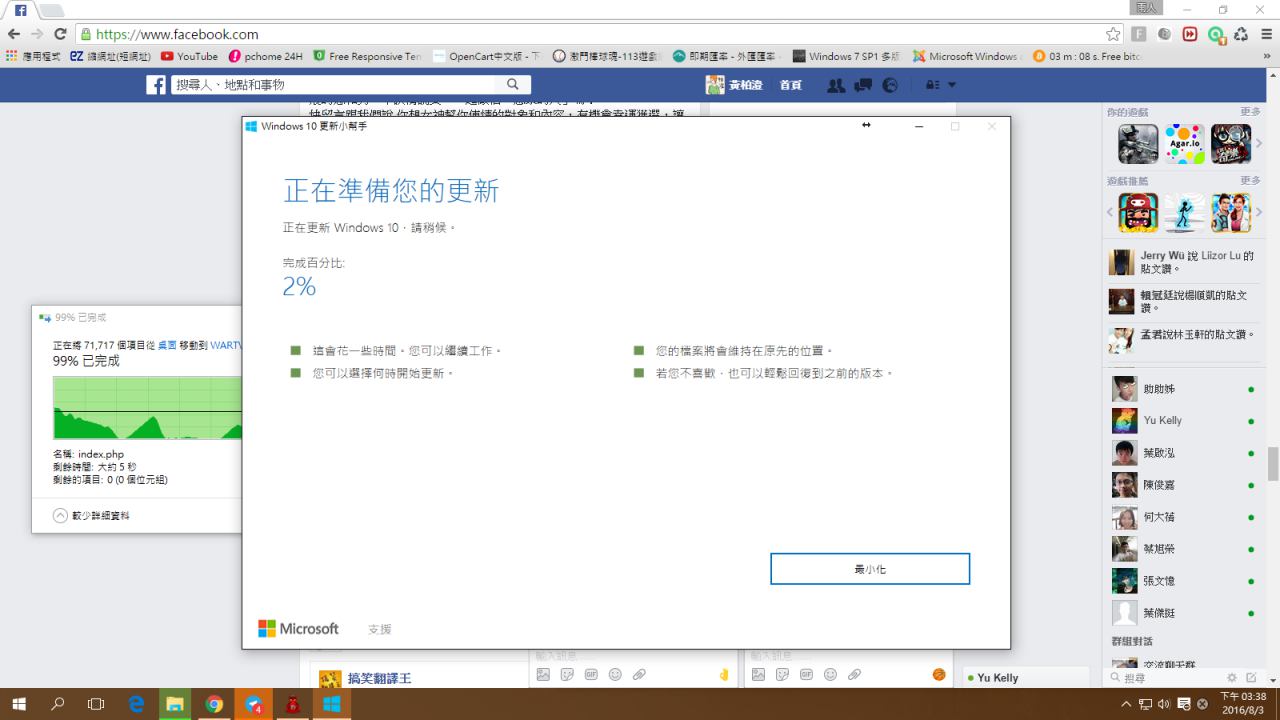Bookmark this page with the star icon
1280x720 pixels.
(1113, 34)
